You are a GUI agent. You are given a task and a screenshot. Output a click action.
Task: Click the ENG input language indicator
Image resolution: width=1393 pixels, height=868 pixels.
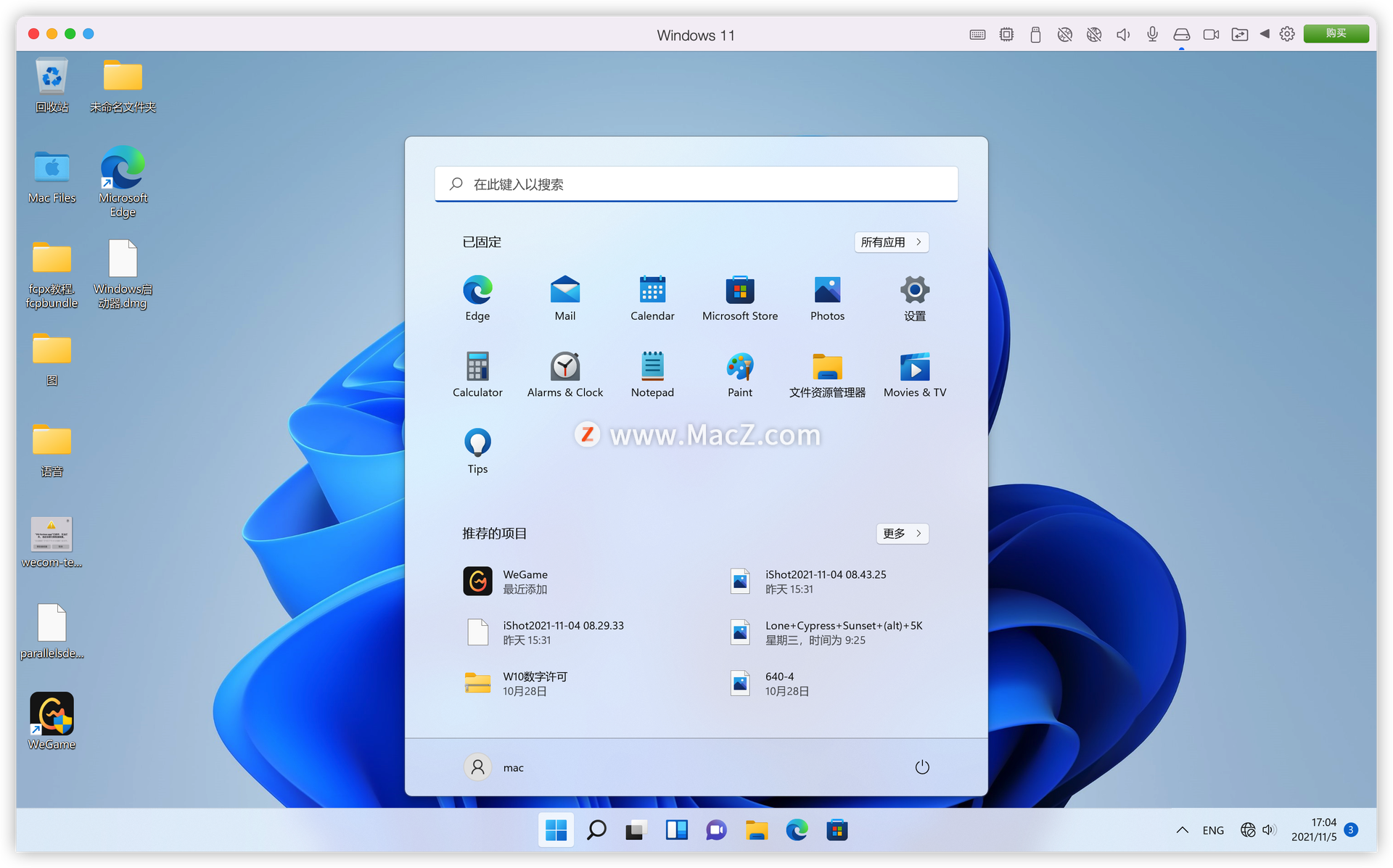click(x=1212, y=830)
